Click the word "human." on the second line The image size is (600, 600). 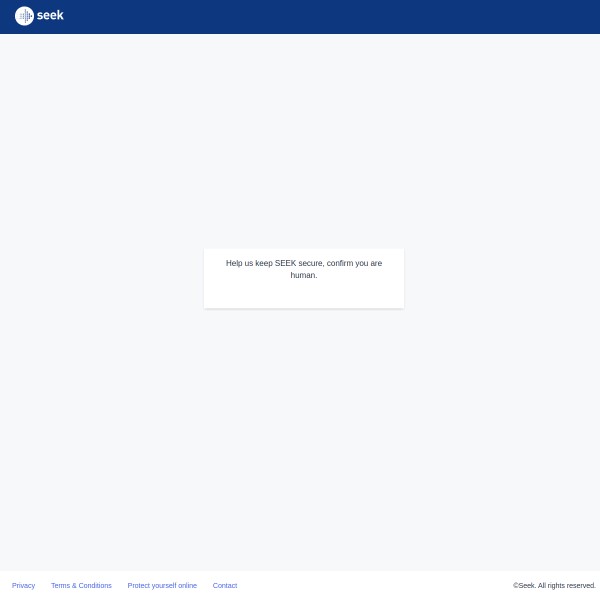304,275
